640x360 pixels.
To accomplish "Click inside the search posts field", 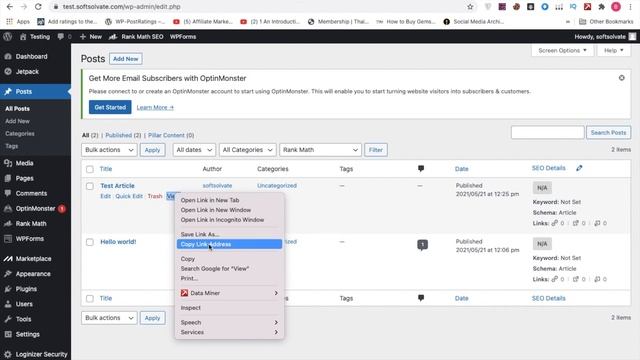I will [547, 133].
